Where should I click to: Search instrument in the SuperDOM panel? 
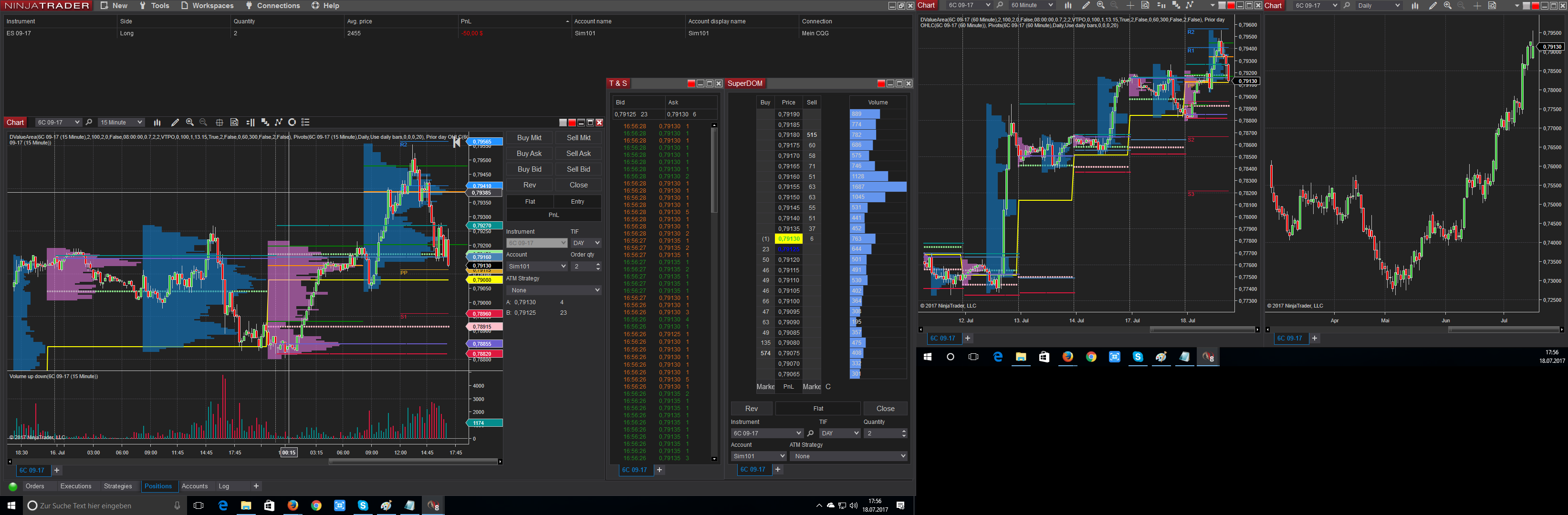[x=810, y=433]
